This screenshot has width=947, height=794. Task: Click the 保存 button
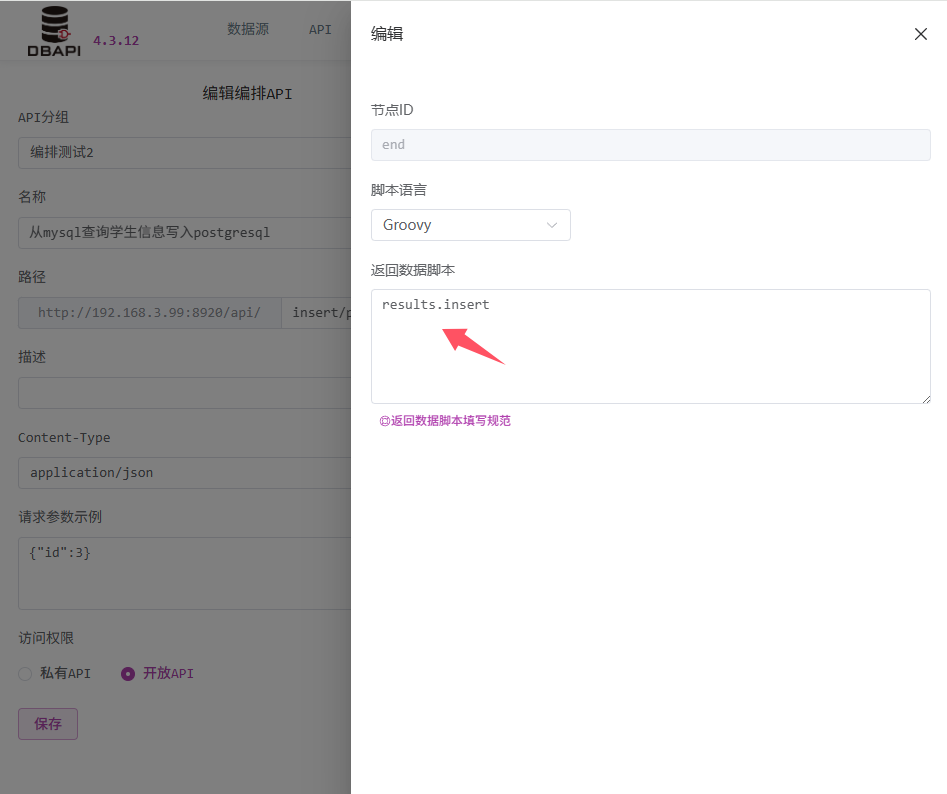point(48,724)
